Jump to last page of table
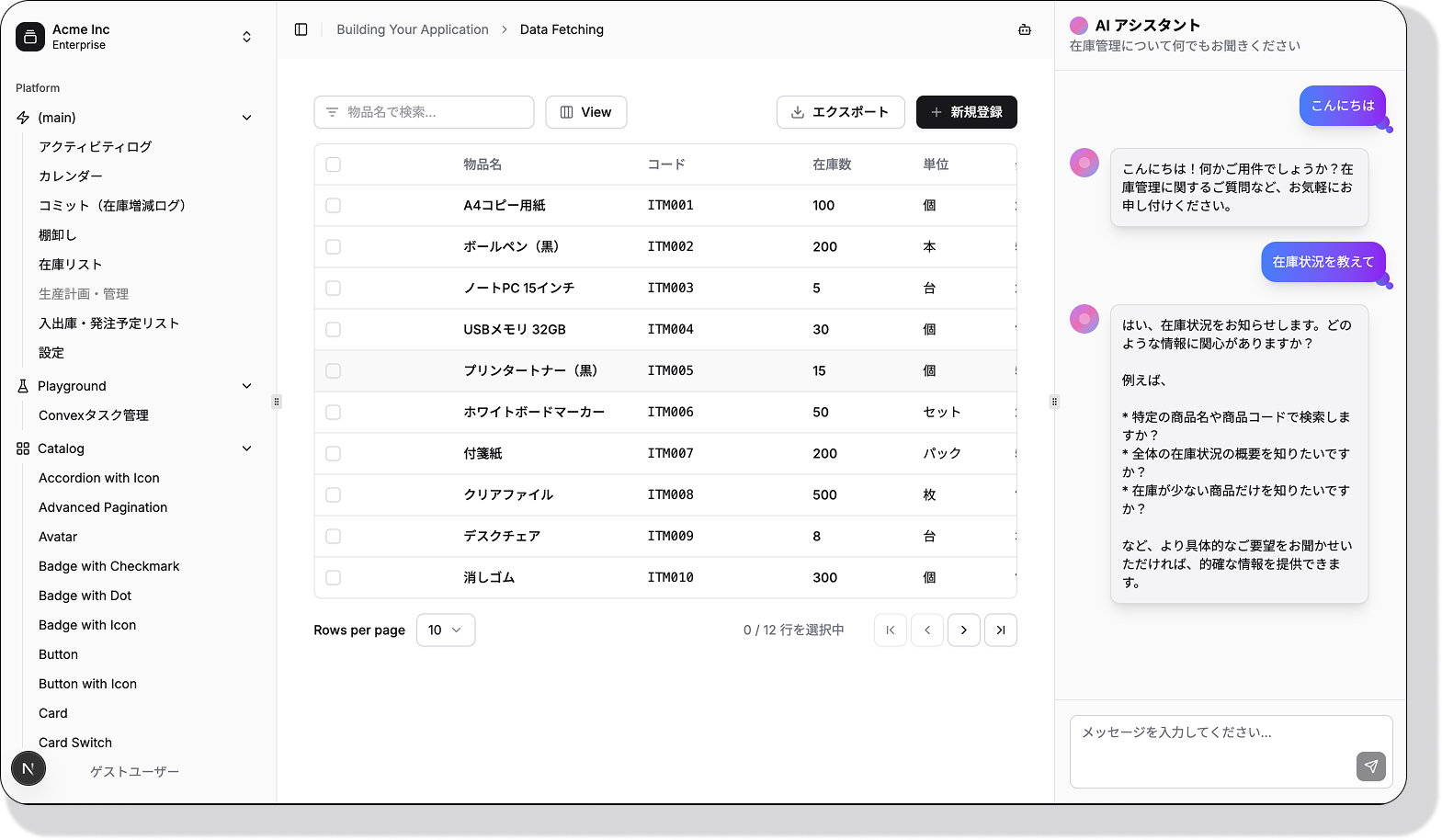This screenshot has width=1442, height=840. (x=1000, y=630)
